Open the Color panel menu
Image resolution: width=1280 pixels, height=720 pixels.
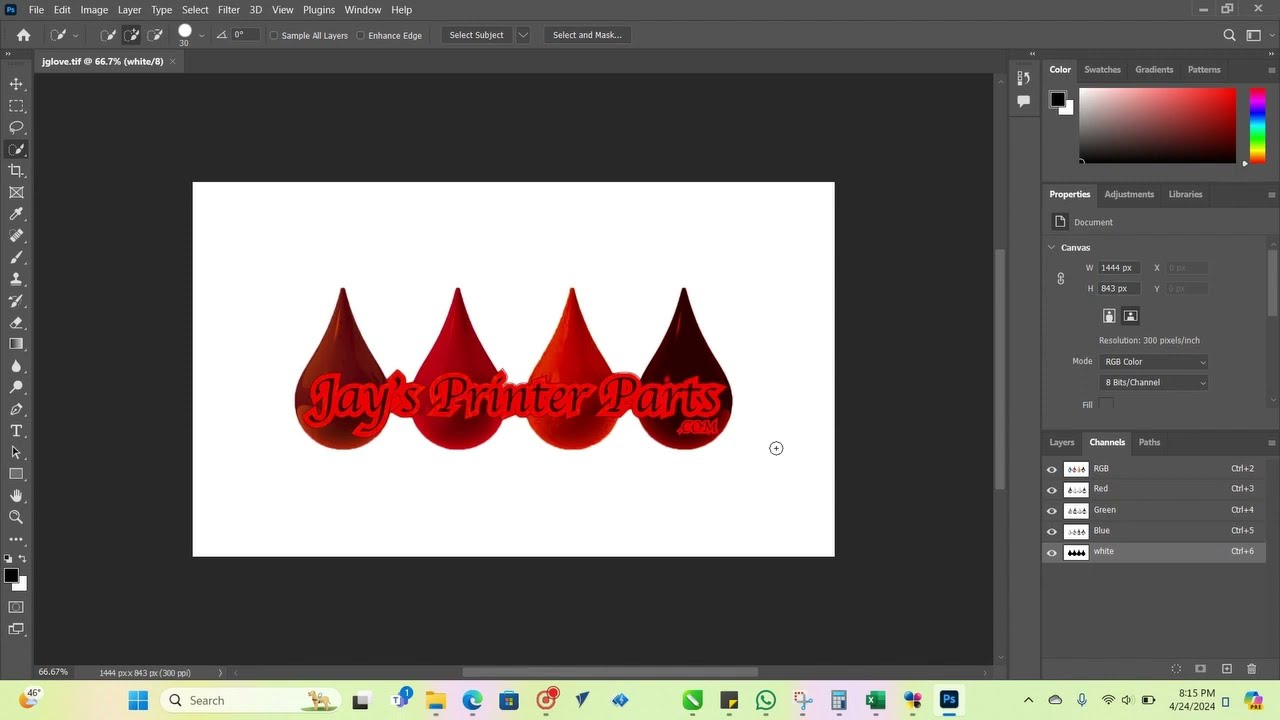point(1271,70)
